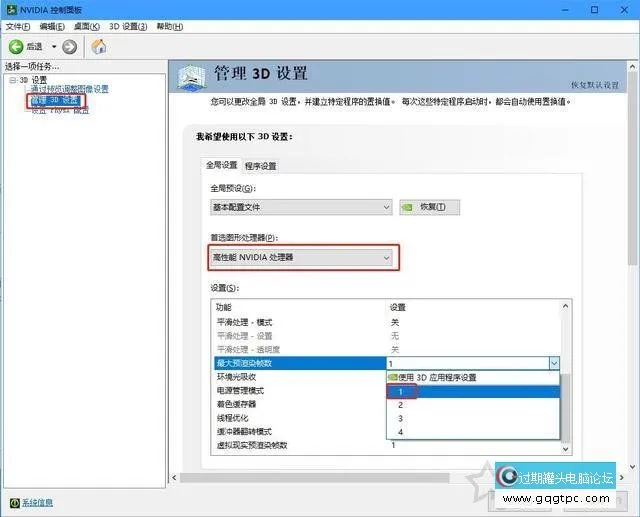Select the 虚拟现实预渲染帧数 row
The width and height of the screenshot is (640, 517).
point(387,445)
